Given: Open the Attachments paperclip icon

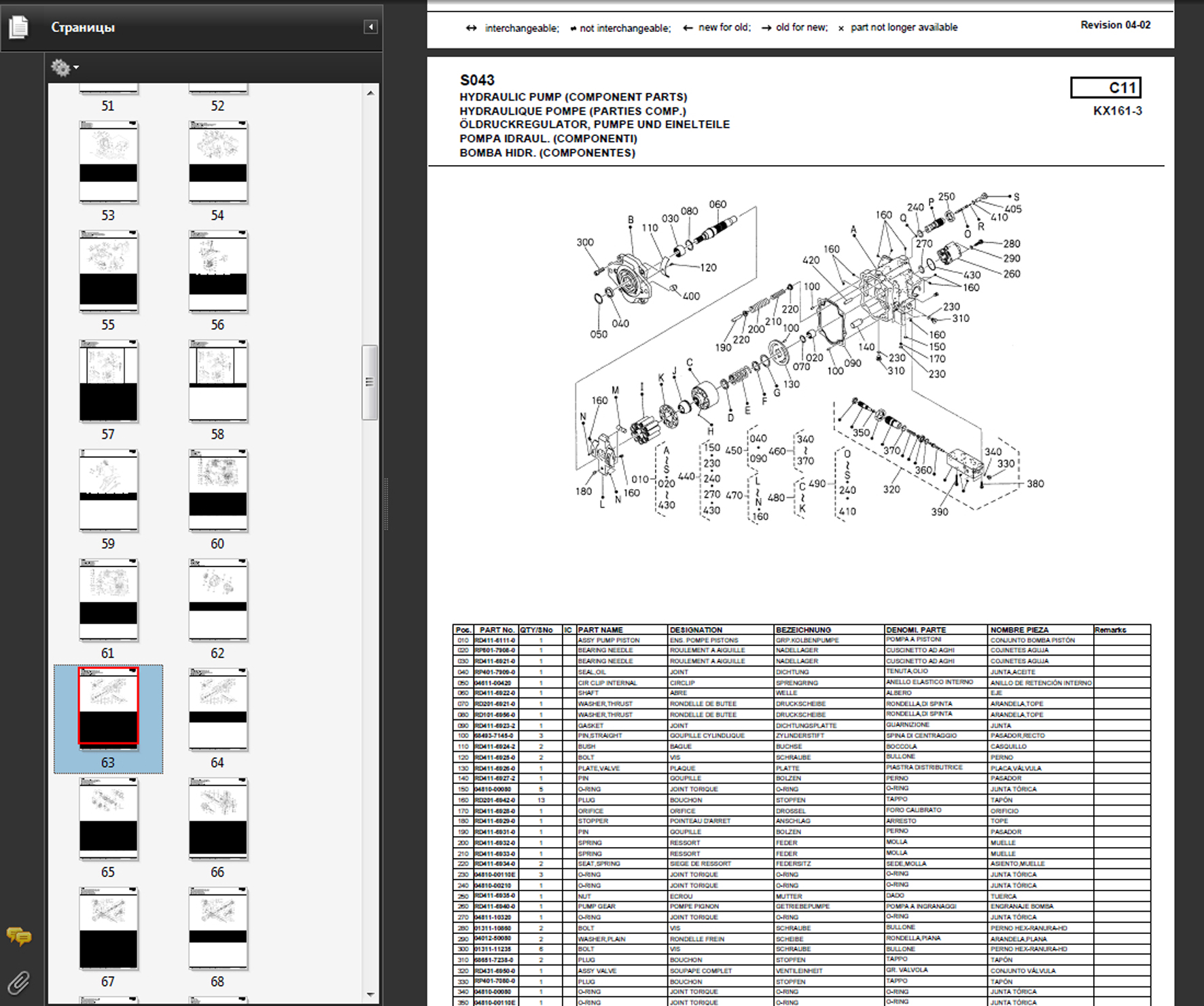Looking at the screenshot, I should (19, 982).
